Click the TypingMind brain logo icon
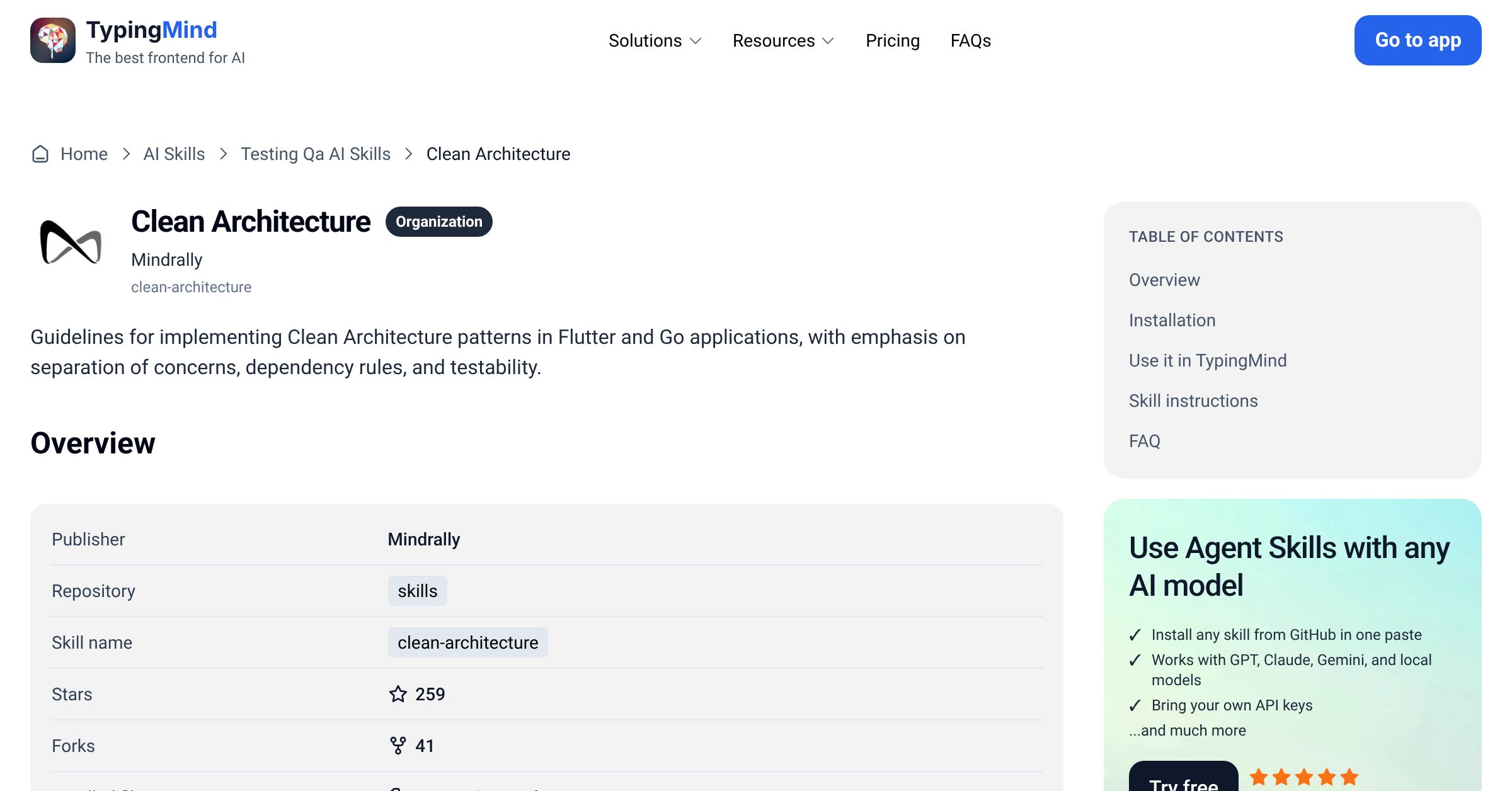Screen dimensions: 1512x791 coord(53,40)
